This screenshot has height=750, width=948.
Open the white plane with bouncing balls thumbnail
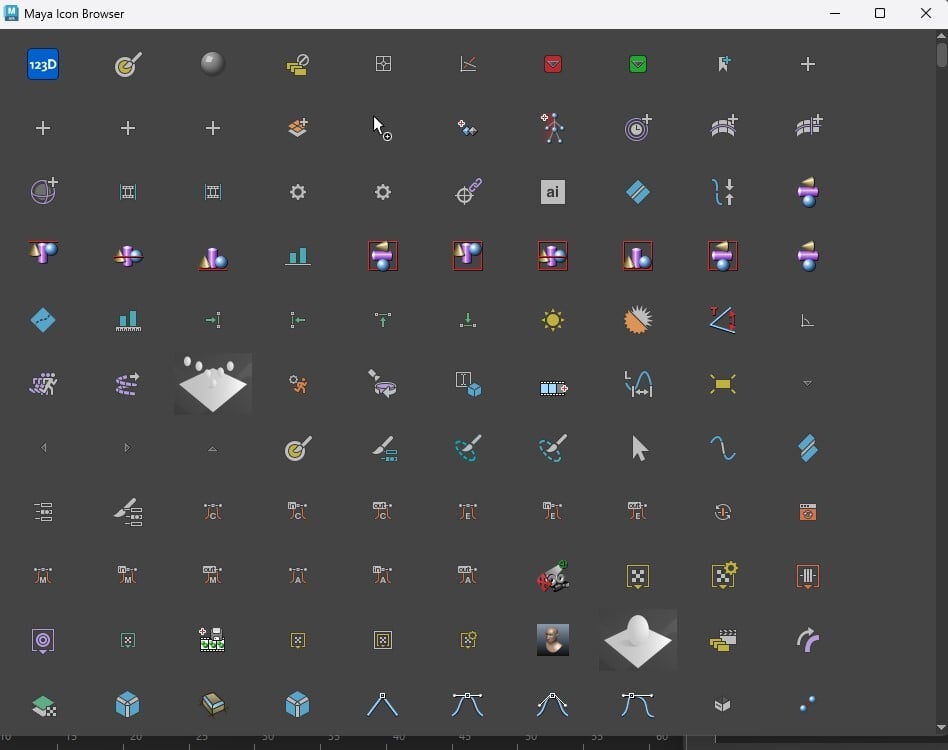213,384
